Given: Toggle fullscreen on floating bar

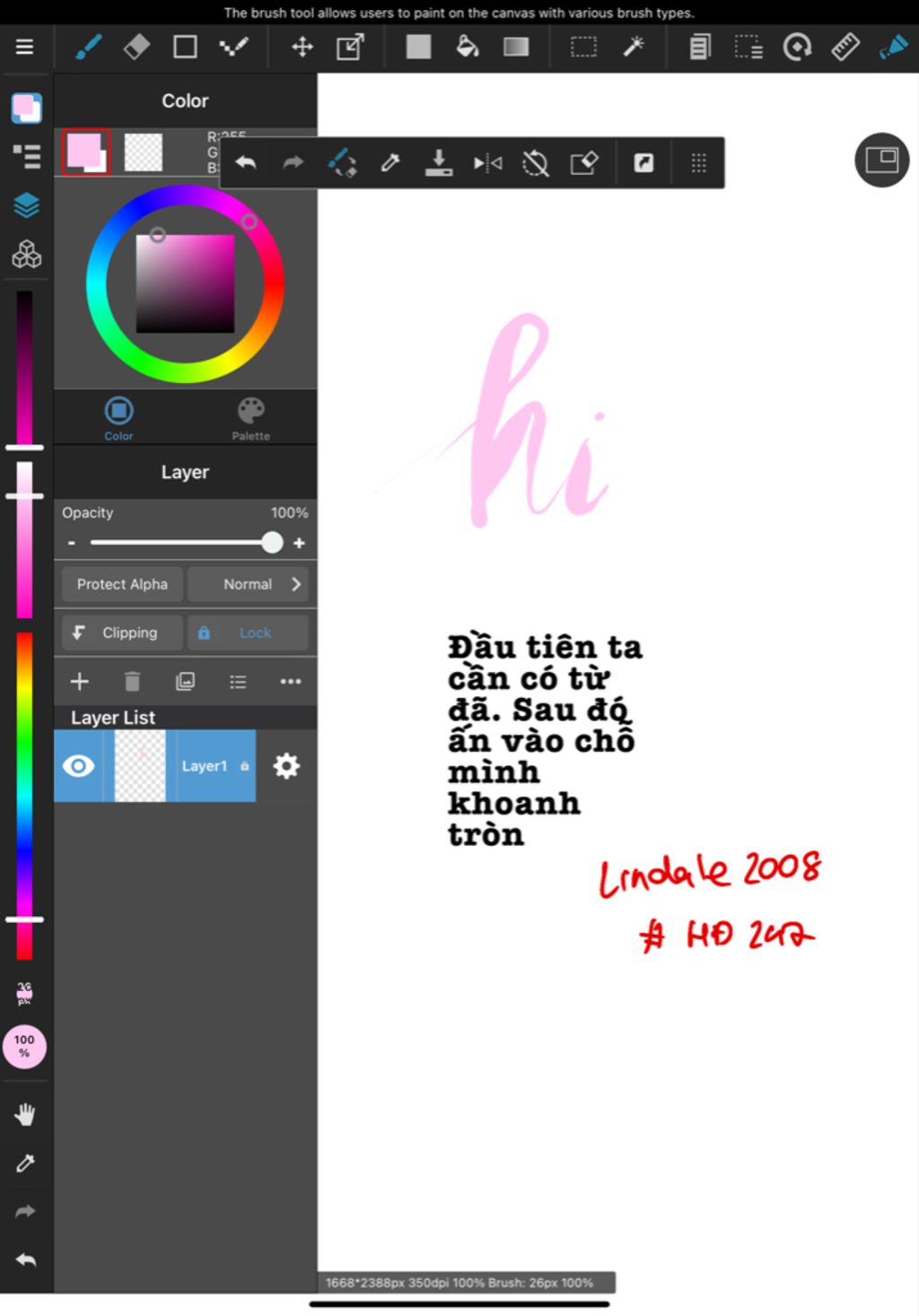Looking at the screenshot, I should [643, 162].
